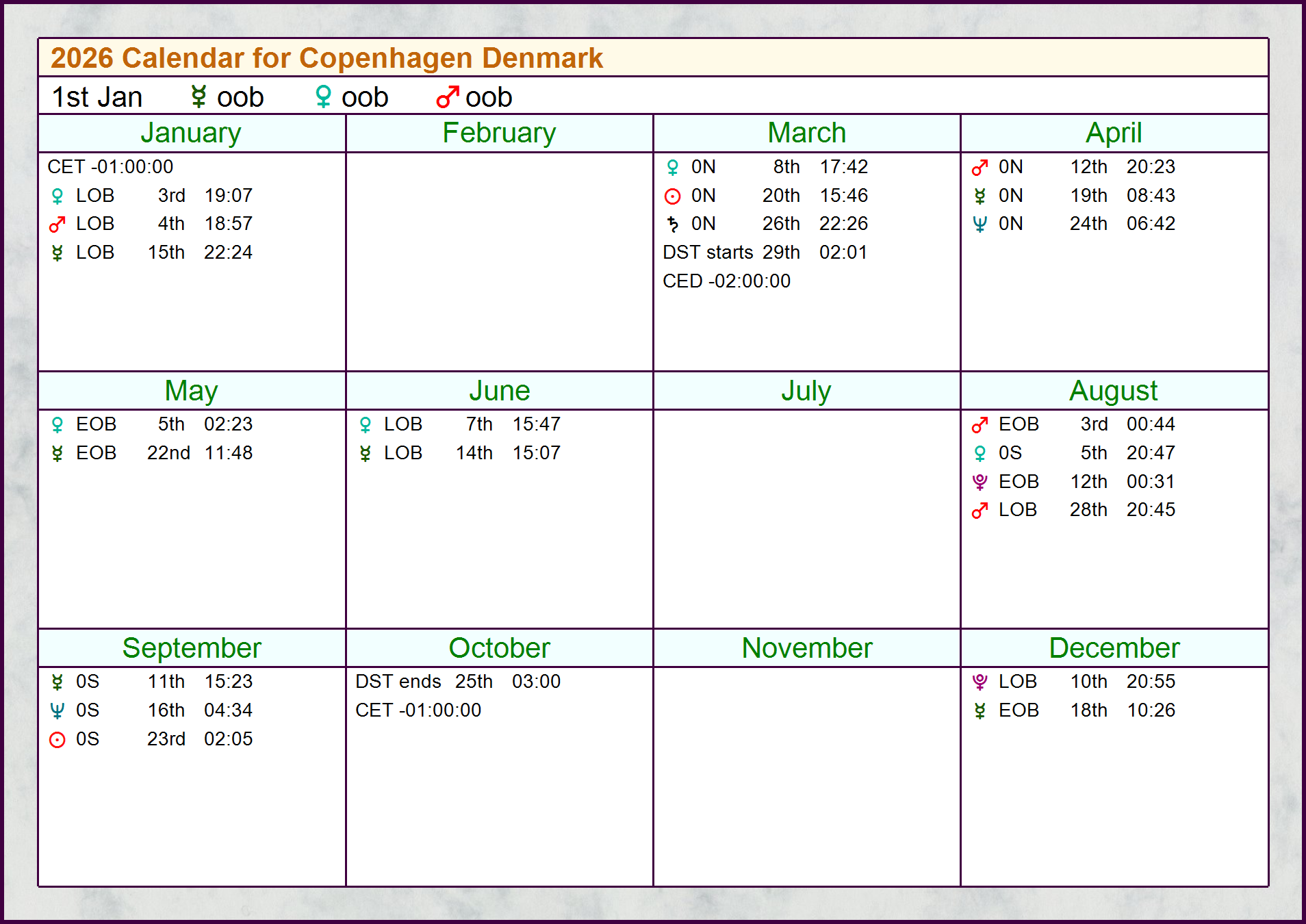The height and width of the screenshot is (924, 1306).
Task: Click the Pluto glyph in December's LOB entry
Action: tap(979, 682)
